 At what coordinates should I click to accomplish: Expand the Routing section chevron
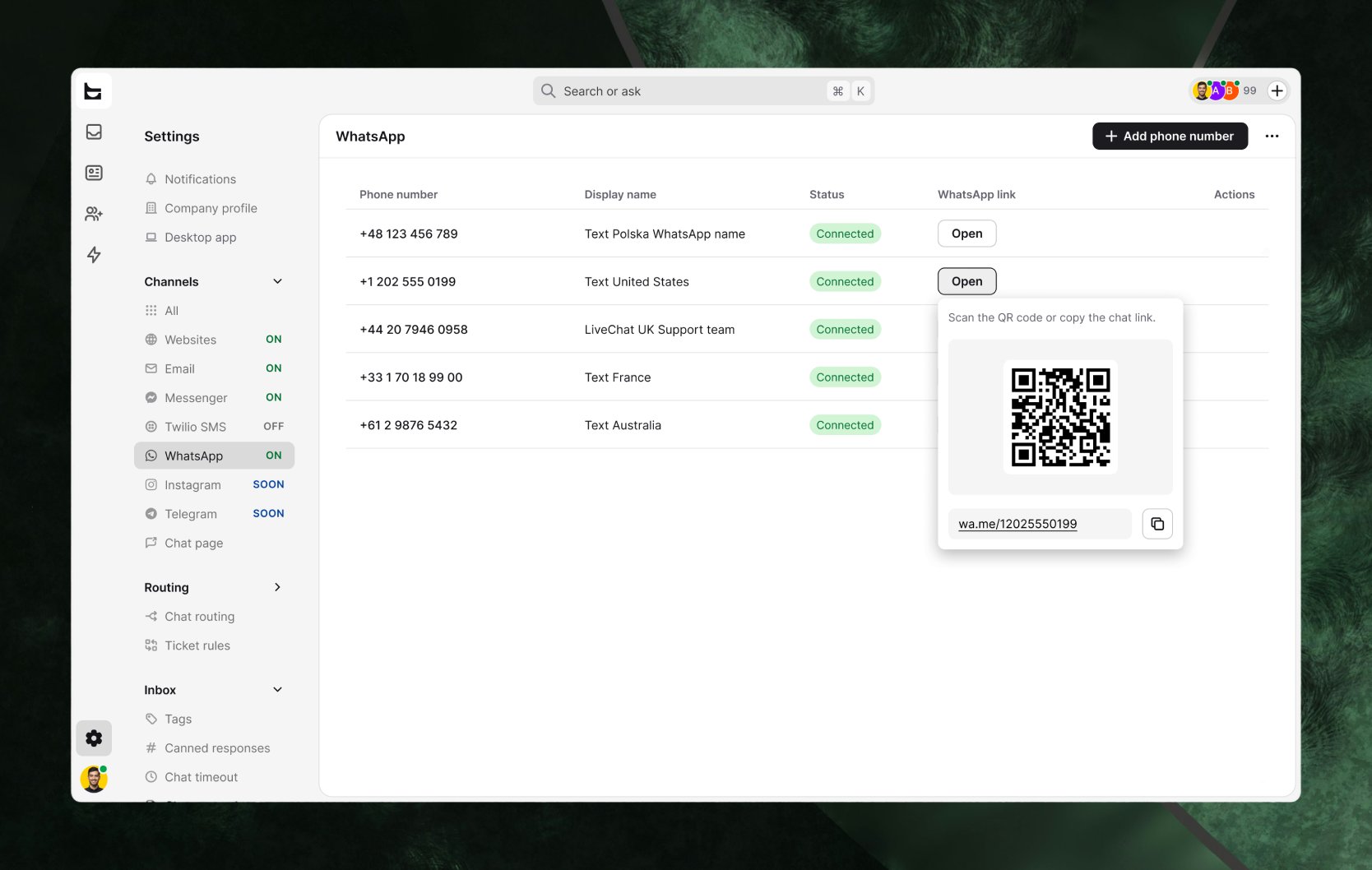point(277,587)
